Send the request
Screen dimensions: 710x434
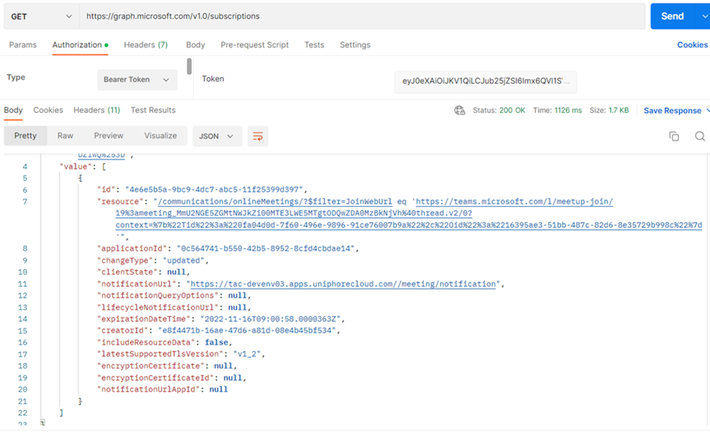pyautogui.click(x=672, y=16)
